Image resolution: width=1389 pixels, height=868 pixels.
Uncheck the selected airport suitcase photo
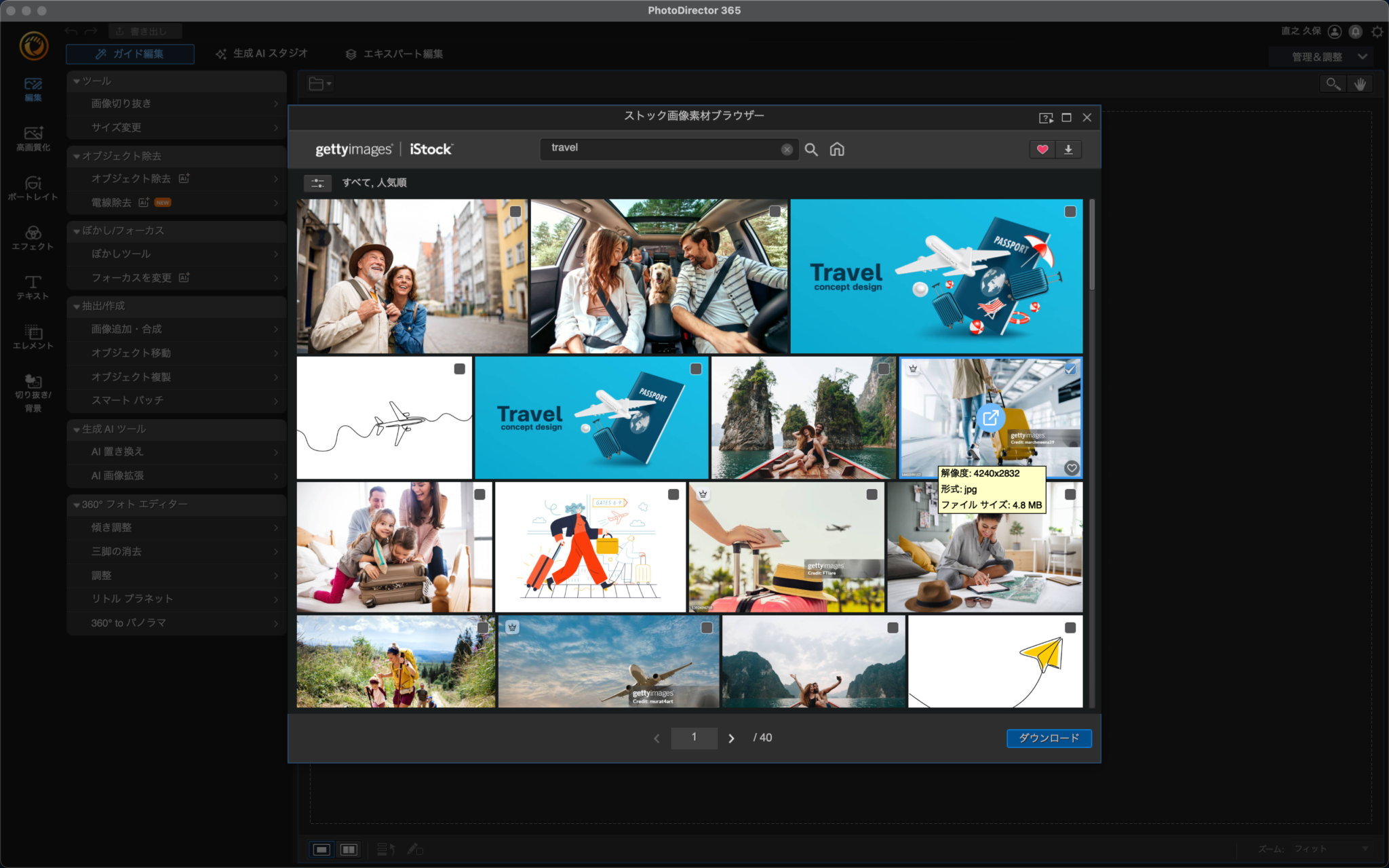1070,370
